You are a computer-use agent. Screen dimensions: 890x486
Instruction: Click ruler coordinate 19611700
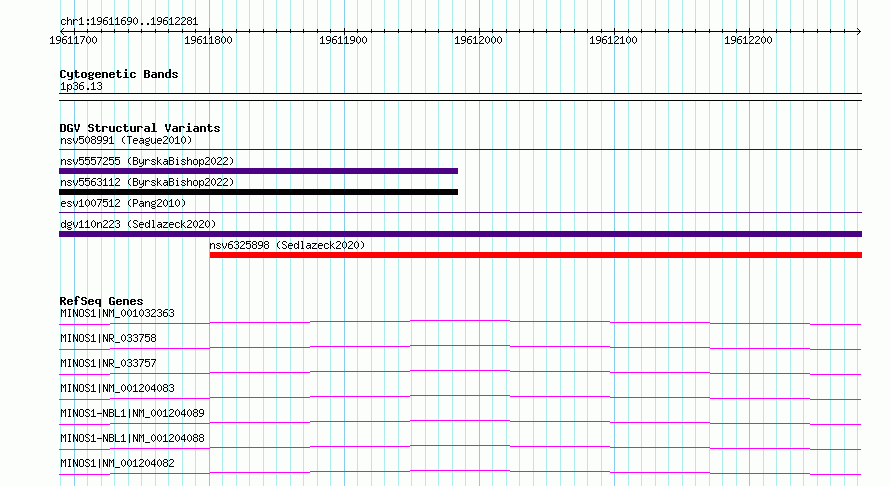click(x=73, y=40)
